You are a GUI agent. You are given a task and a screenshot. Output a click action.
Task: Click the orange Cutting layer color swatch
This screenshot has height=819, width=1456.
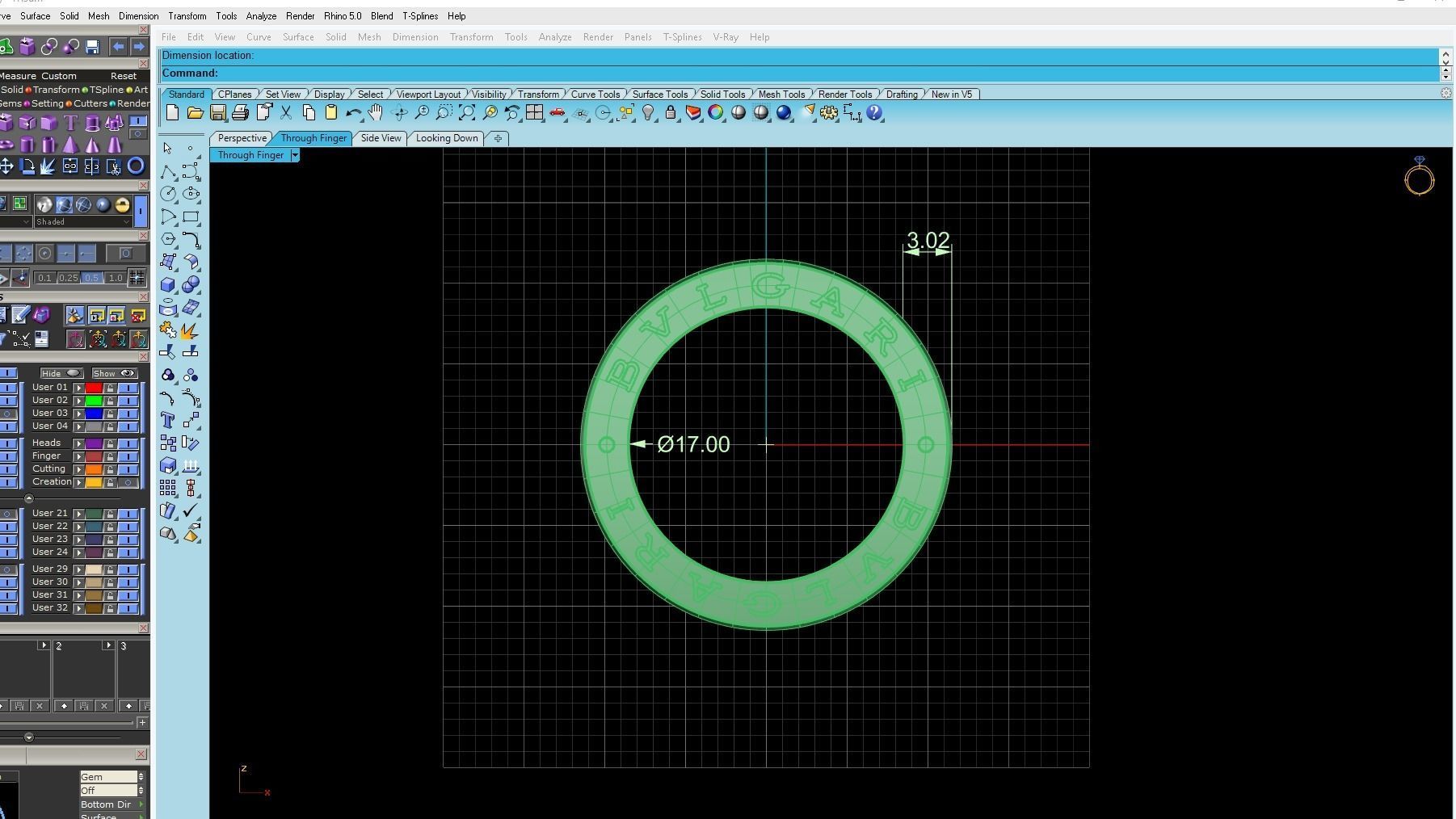(x=95, y=469)
